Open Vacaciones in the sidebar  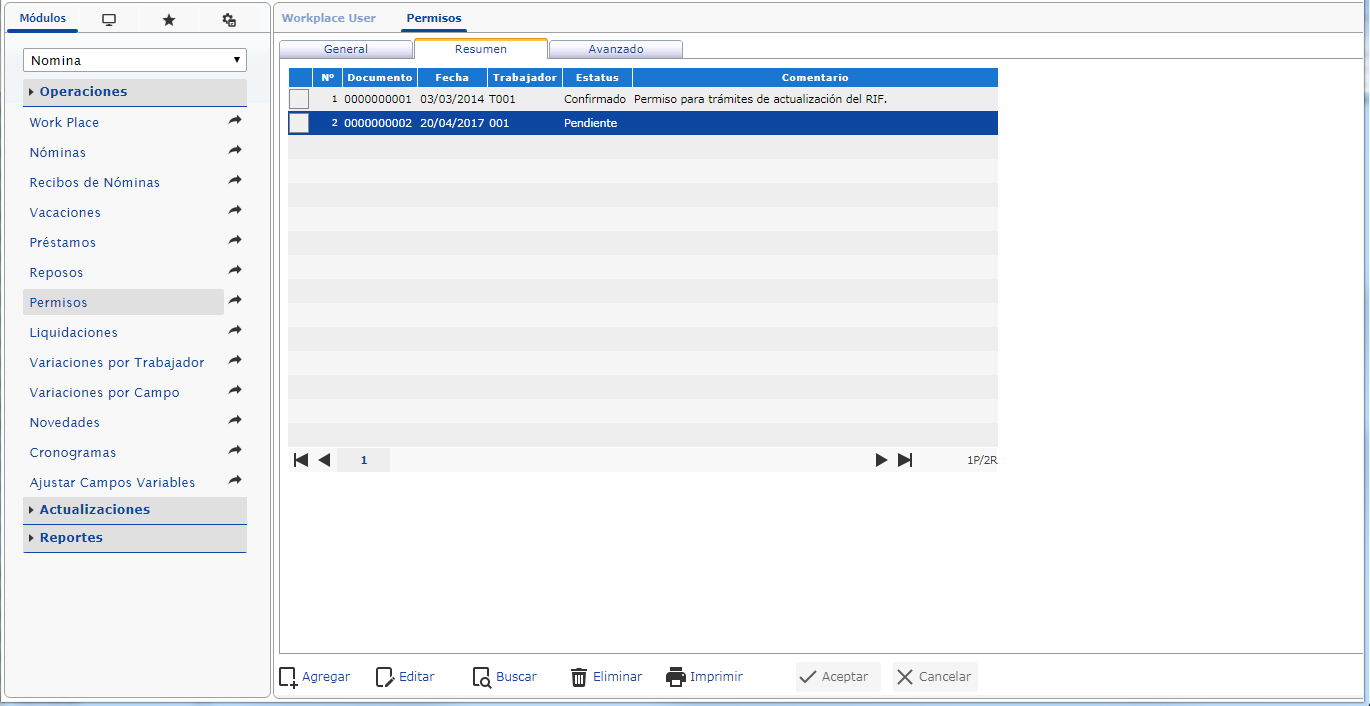pos(65,212)
